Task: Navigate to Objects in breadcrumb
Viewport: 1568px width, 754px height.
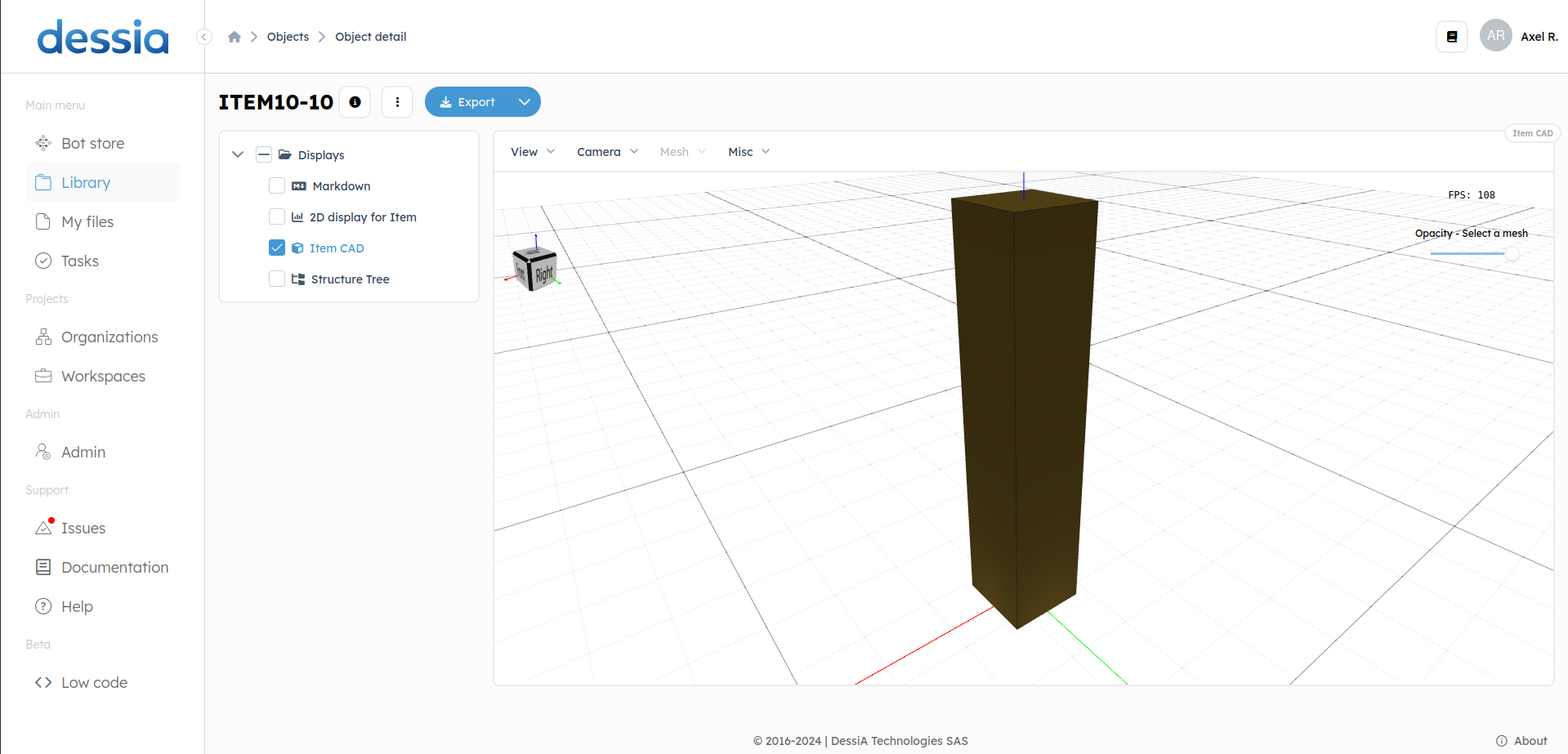Action: (288, 37)
